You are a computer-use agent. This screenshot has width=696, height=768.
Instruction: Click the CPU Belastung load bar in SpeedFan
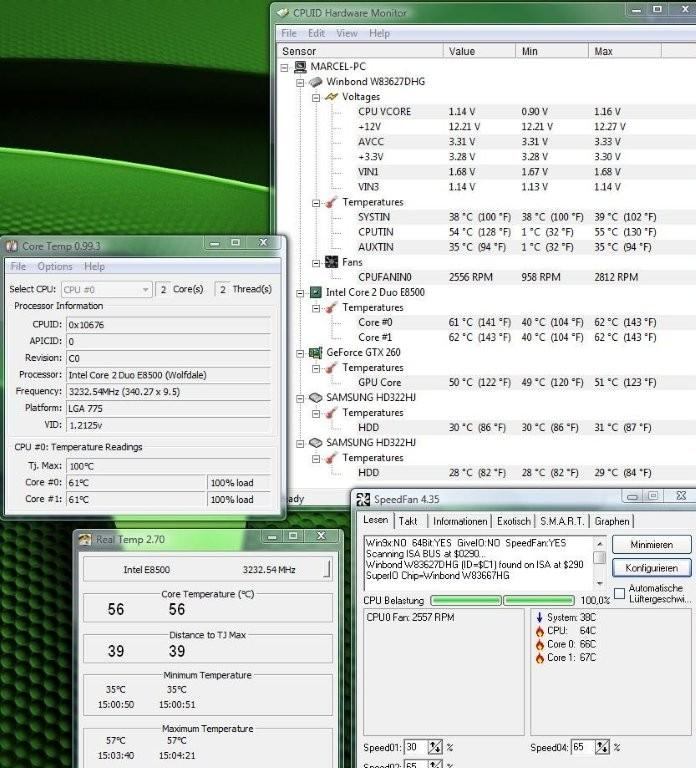502,600
